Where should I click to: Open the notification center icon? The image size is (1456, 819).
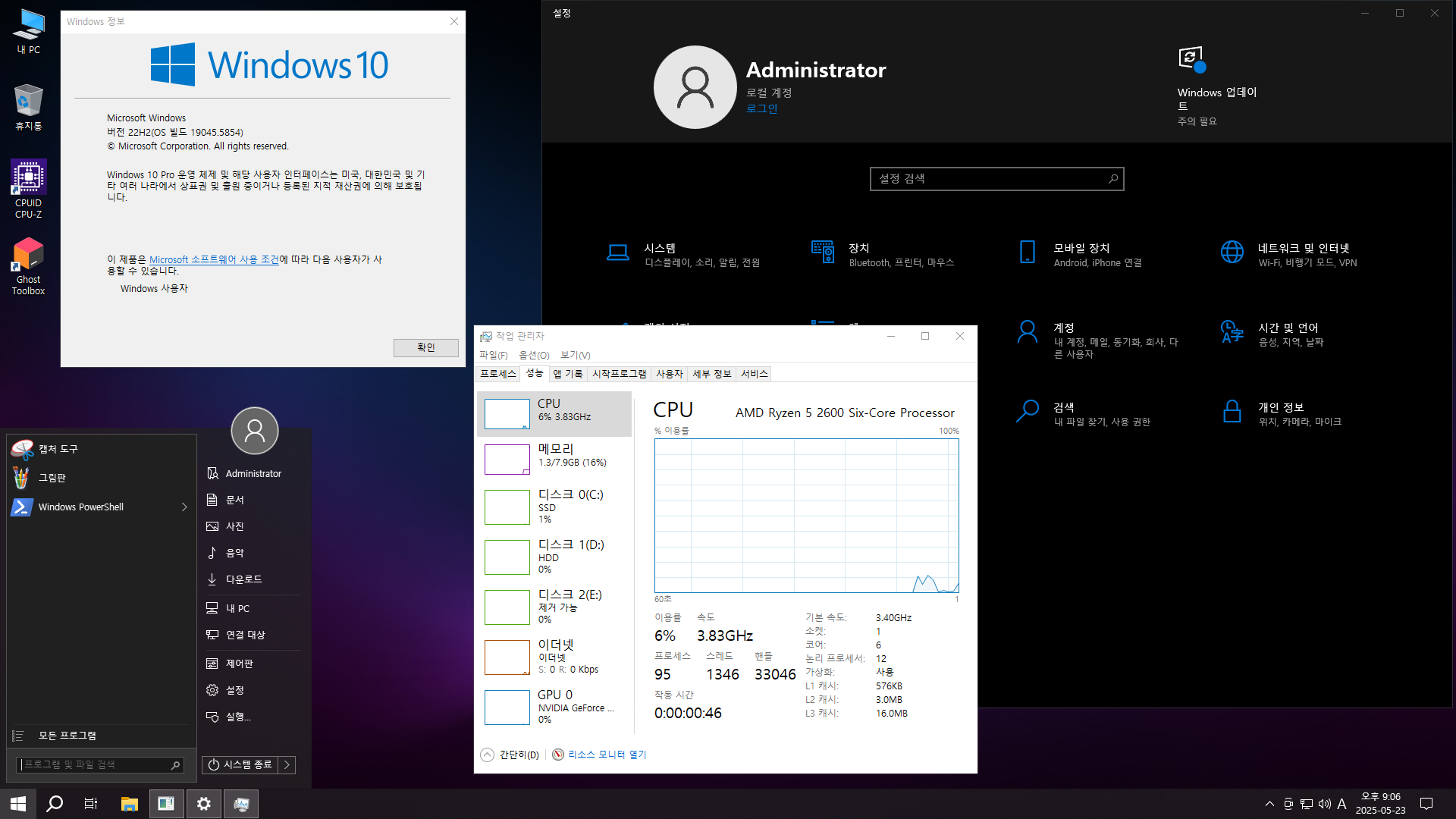tap(1426, 804)
